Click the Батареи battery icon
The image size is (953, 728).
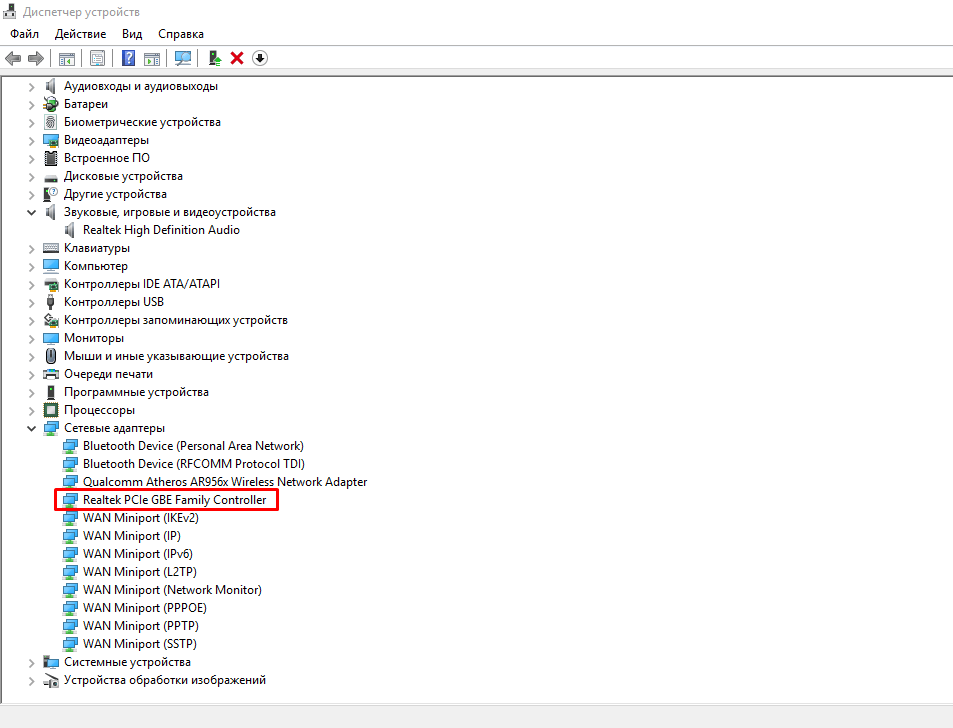[x=51, y=105]
